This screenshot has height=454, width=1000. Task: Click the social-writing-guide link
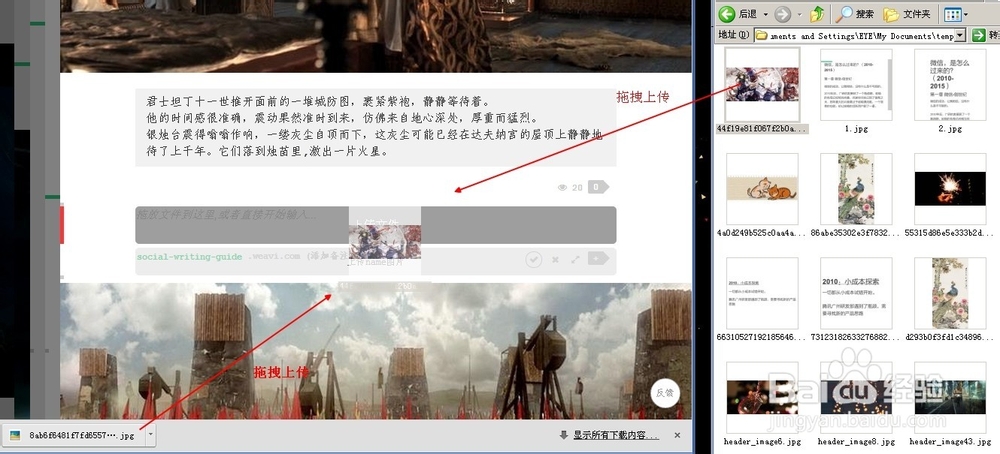[x=189, y=257]
